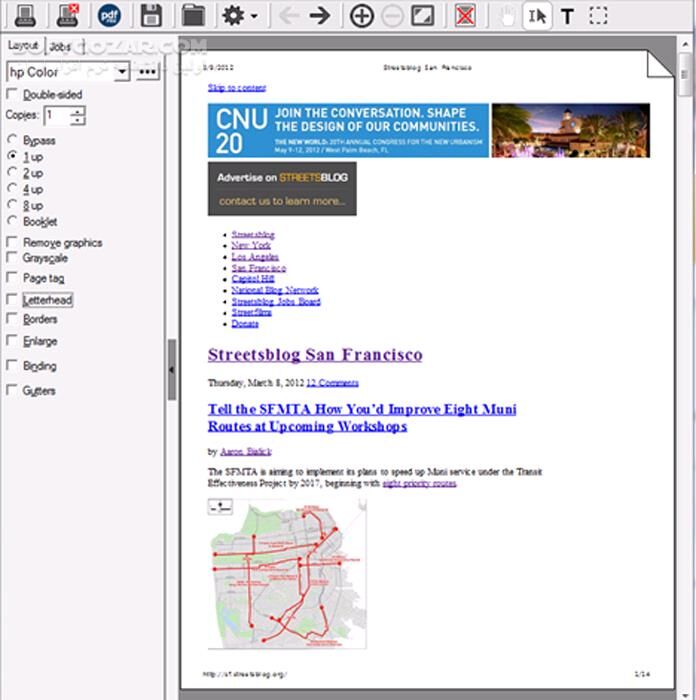Click the printer properties ellipsis button
The image size is (696, 700).
(x=148, y=72)
